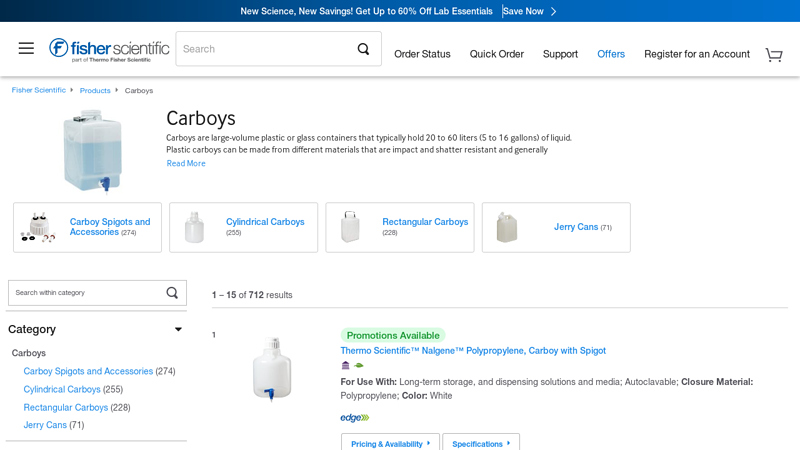Click Read More under Carboys description

click(186, 163)
